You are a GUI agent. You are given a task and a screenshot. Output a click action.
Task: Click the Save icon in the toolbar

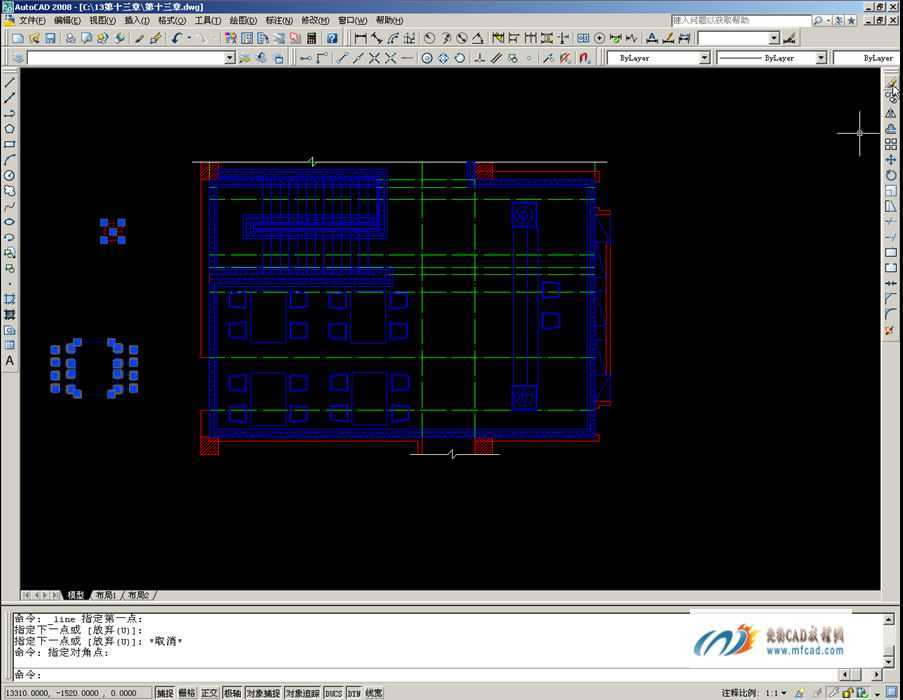click(50, 38)
